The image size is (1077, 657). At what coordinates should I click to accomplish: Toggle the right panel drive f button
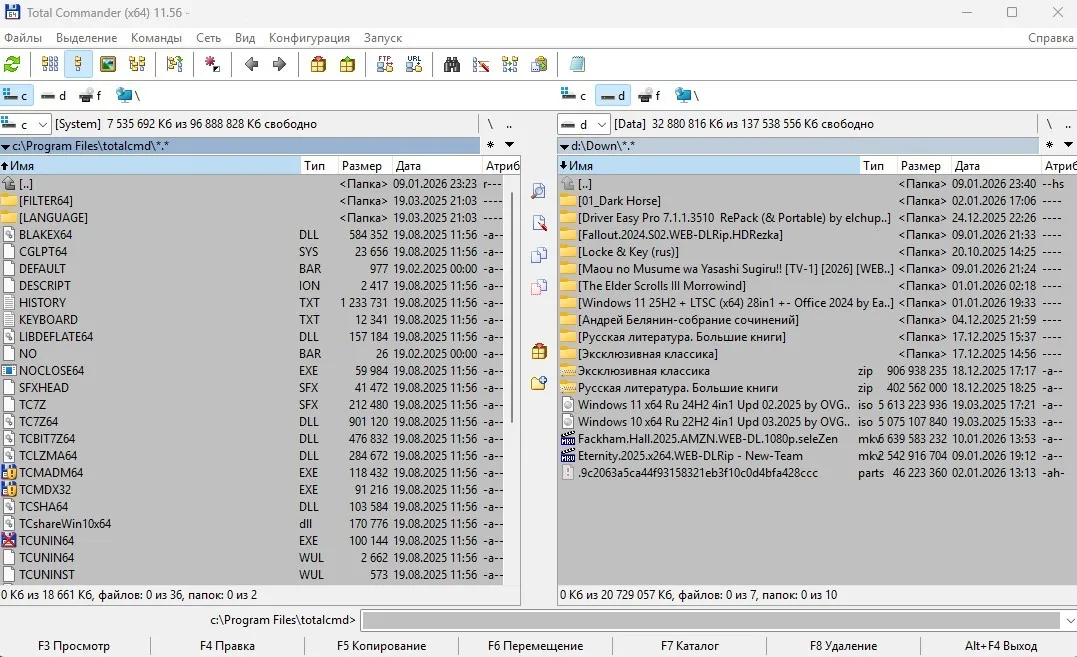(649, 96)
